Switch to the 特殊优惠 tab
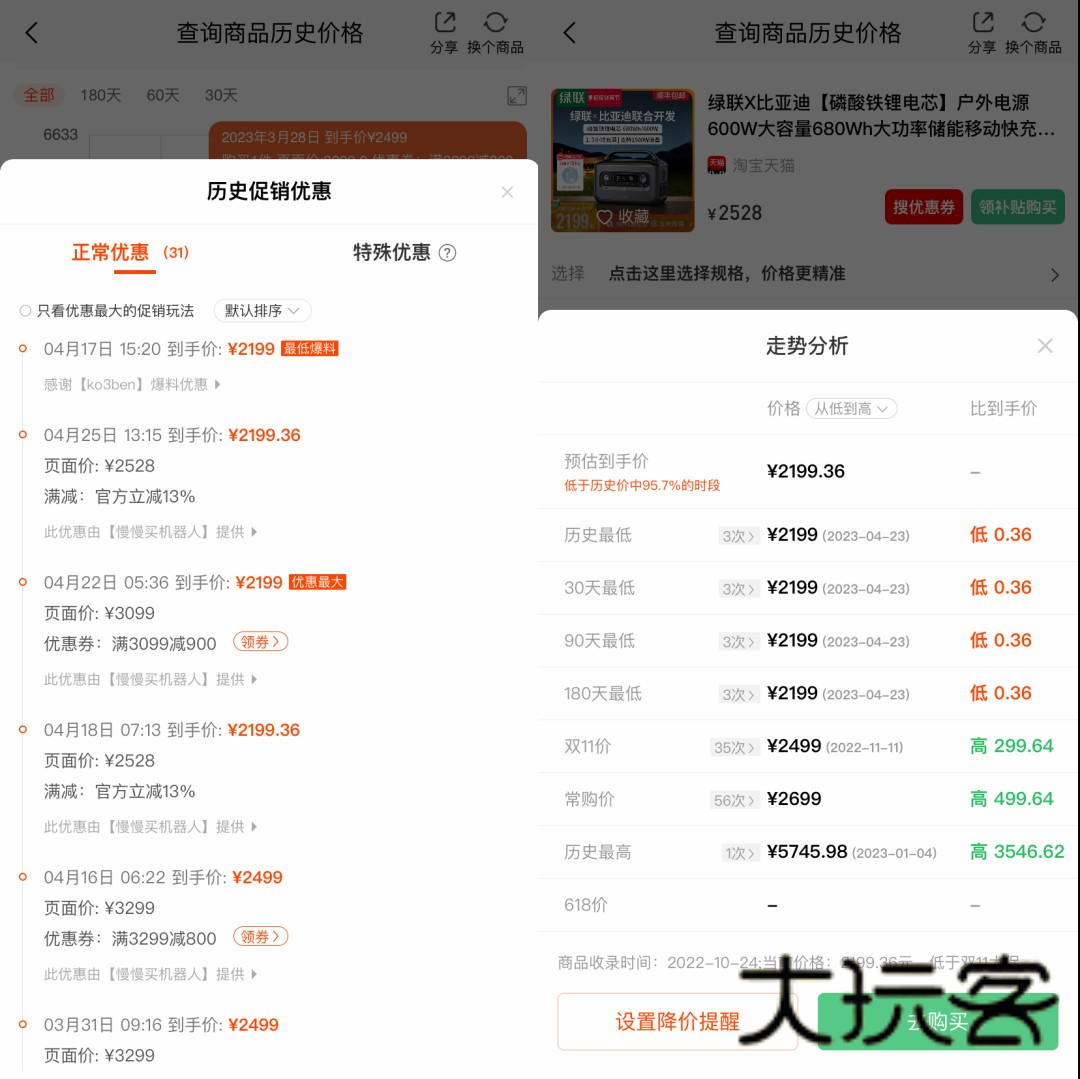The image size is (1080, 1079). pyautogui.click(x=392, y=253)
